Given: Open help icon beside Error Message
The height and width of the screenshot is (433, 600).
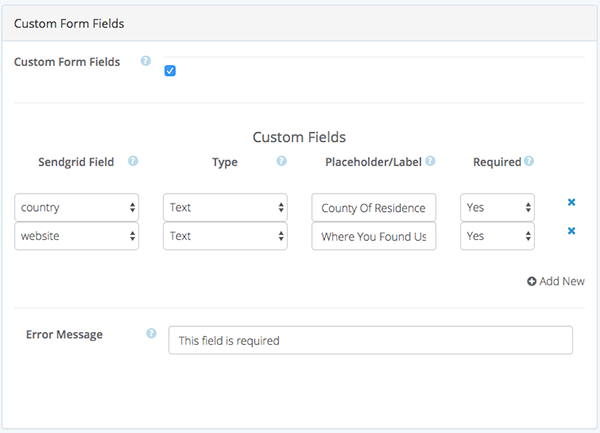Looking at the screenshot, I should click(x=151, y=334).
